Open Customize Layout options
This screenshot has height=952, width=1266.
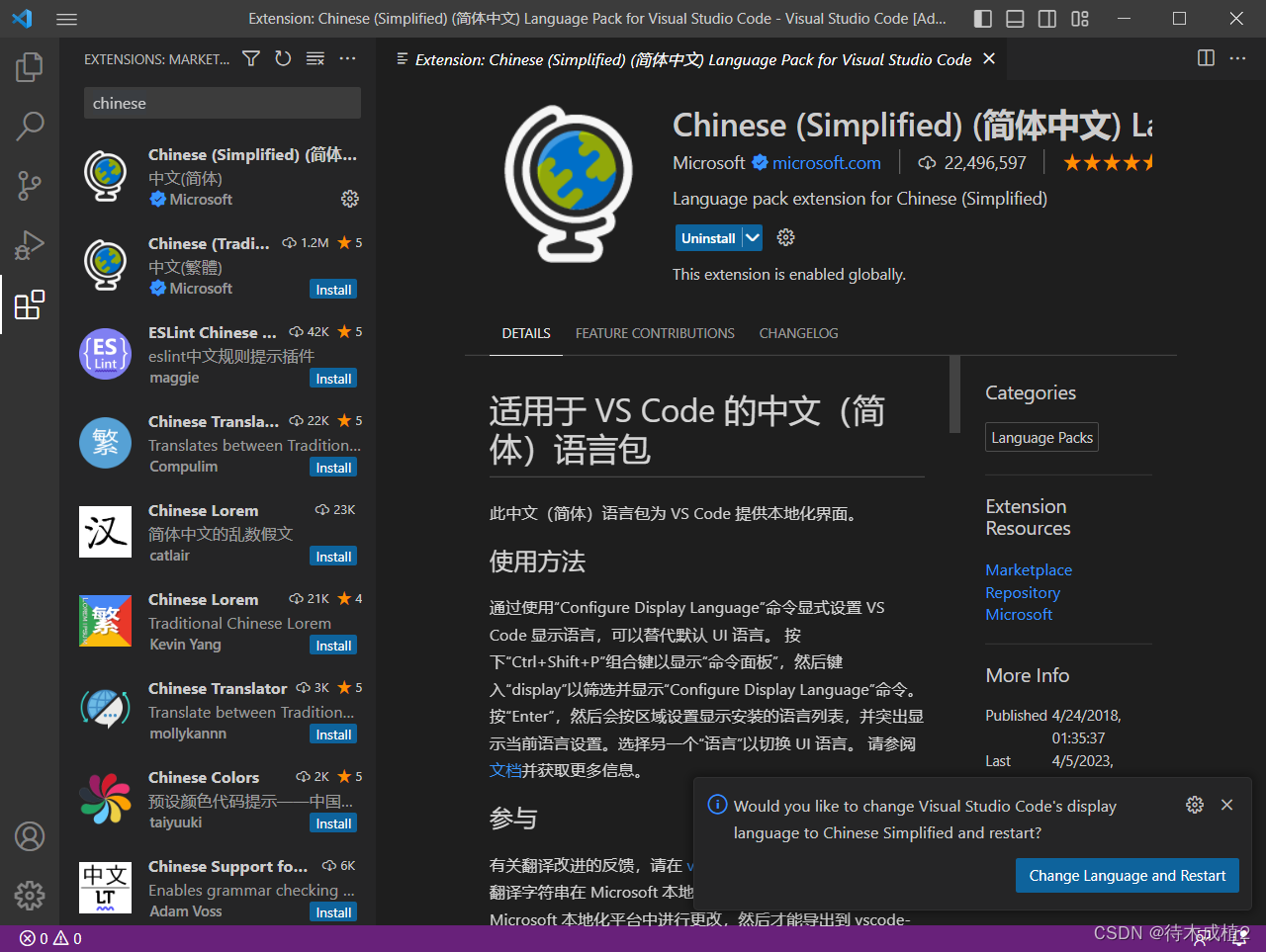click(x=1080, y=19)
